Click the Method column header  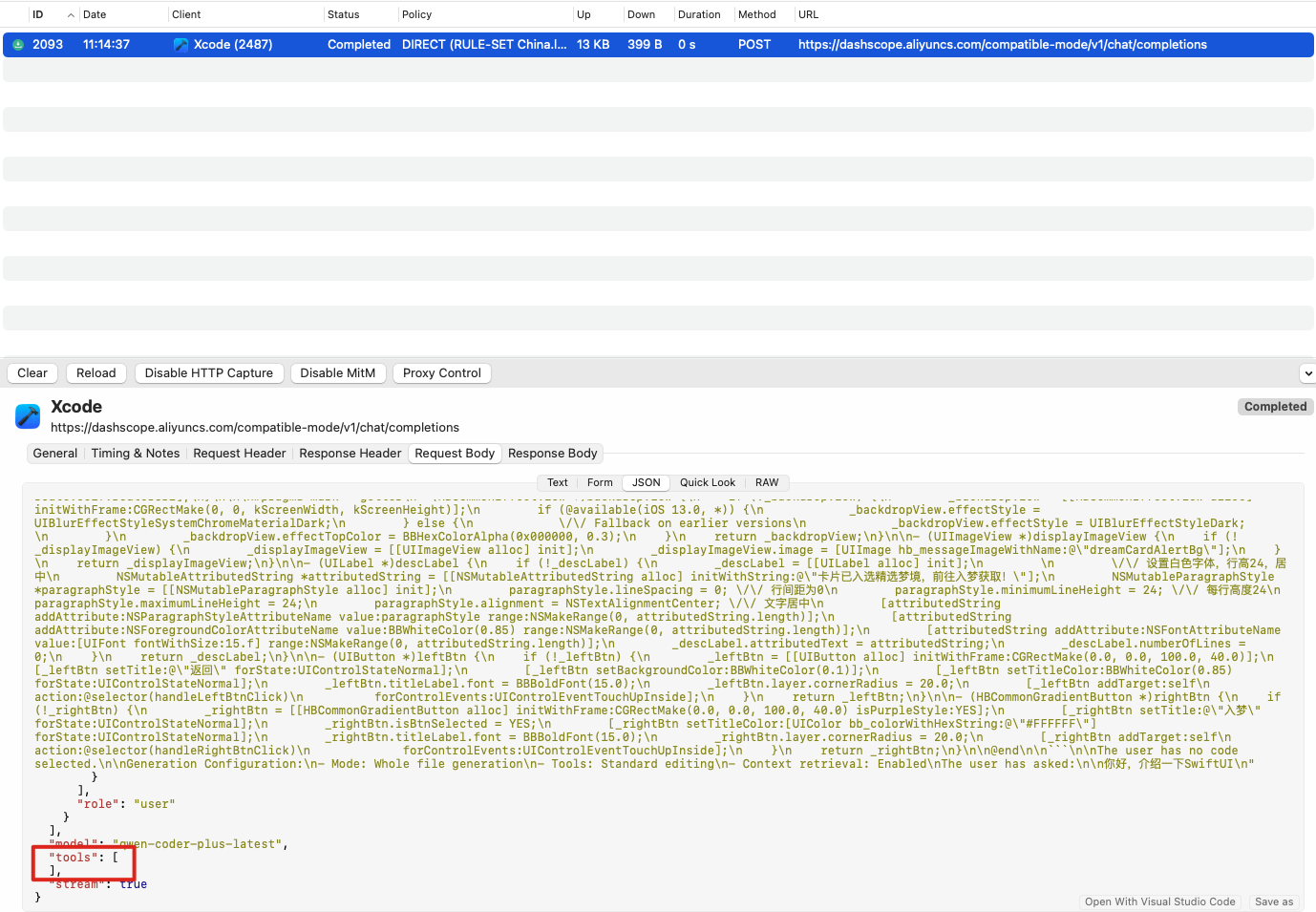click(757, 14)
